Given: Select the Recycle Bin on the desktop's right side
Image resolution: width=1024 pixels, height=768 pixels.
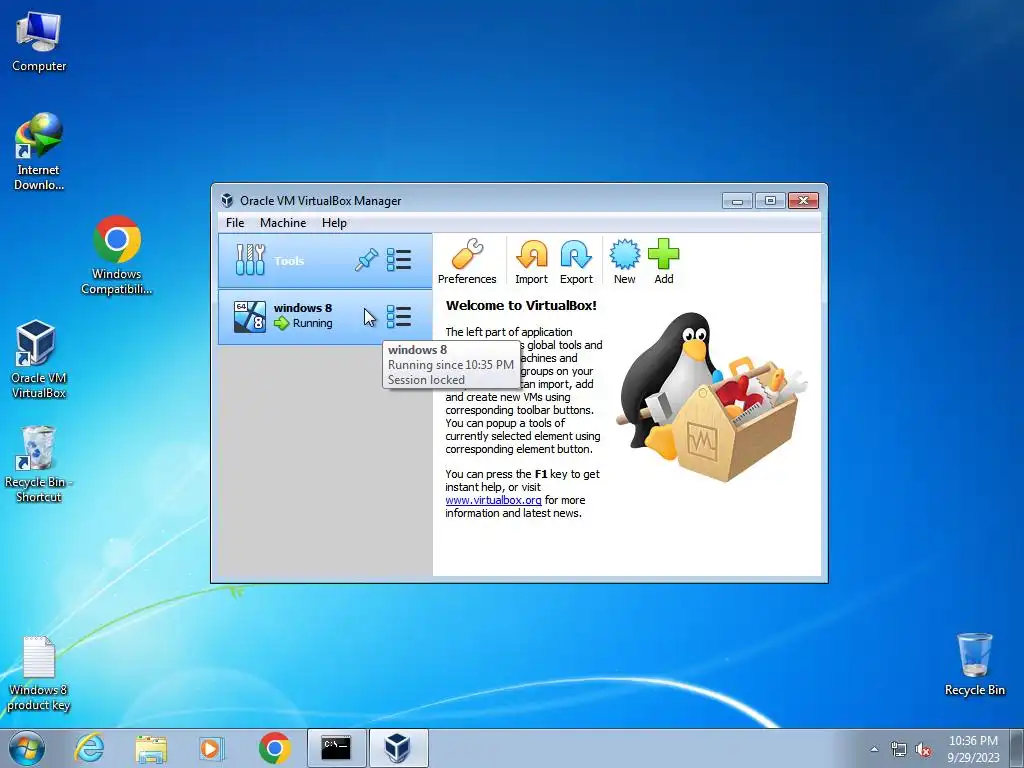Looking at the screenshot, I should (974, 664).
